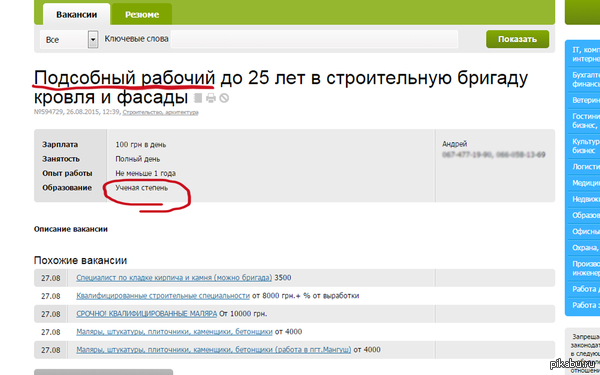Click the 'Описание вакансии' heading
600x375 pixels.
tap(71, 229)
